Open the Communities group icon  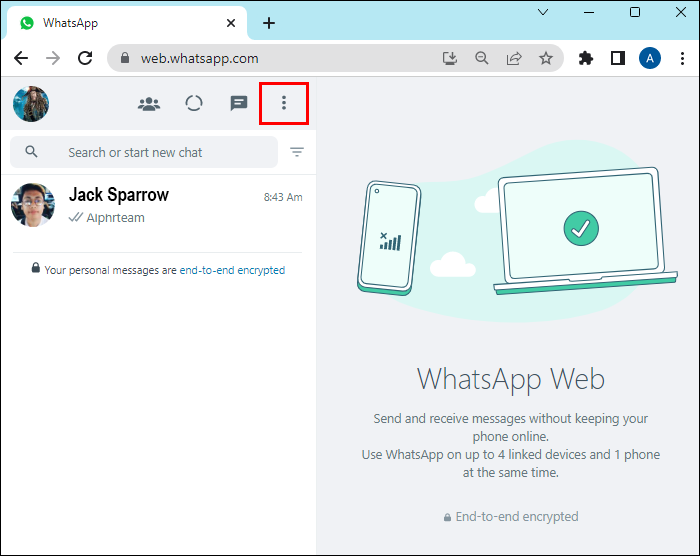click(149, 104)
